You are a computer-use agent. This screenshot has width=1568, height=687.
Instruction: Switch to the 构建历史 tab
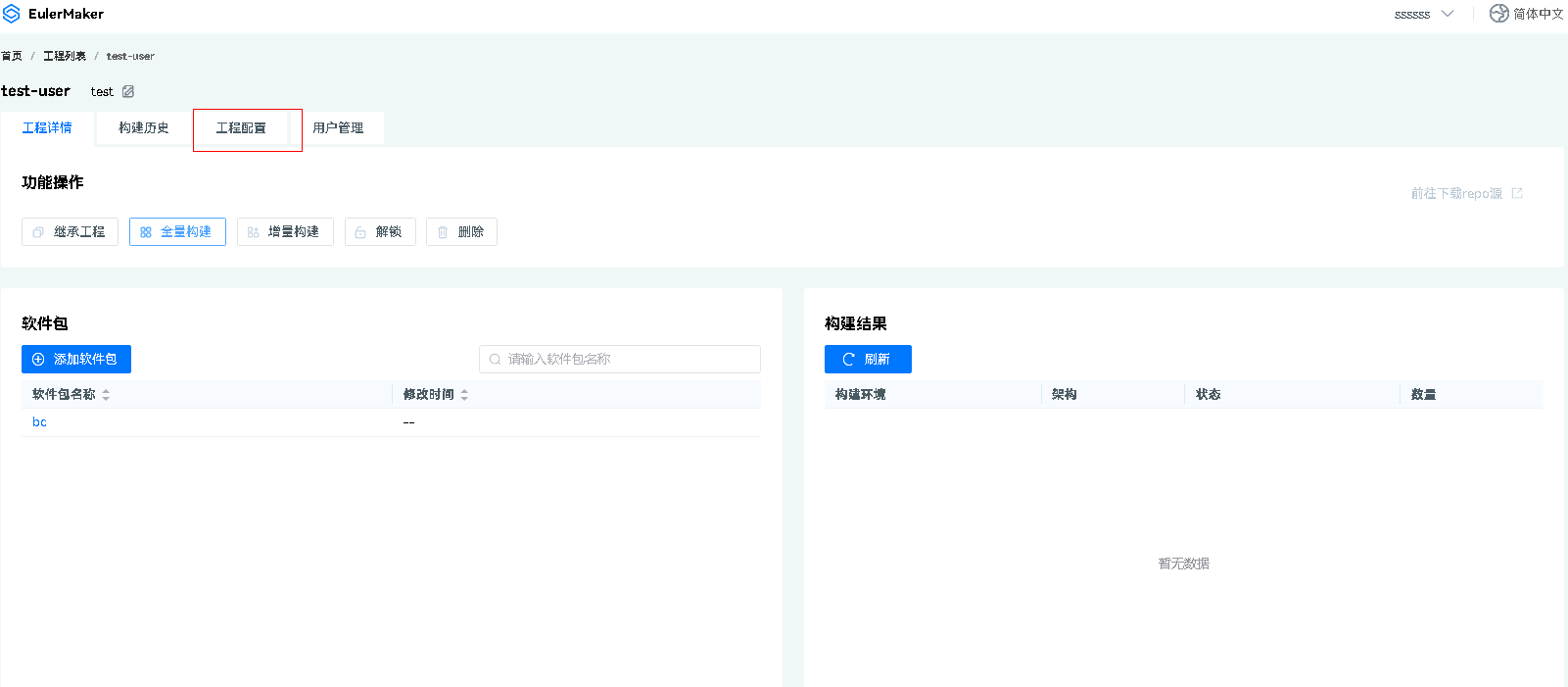coord(144,128)
